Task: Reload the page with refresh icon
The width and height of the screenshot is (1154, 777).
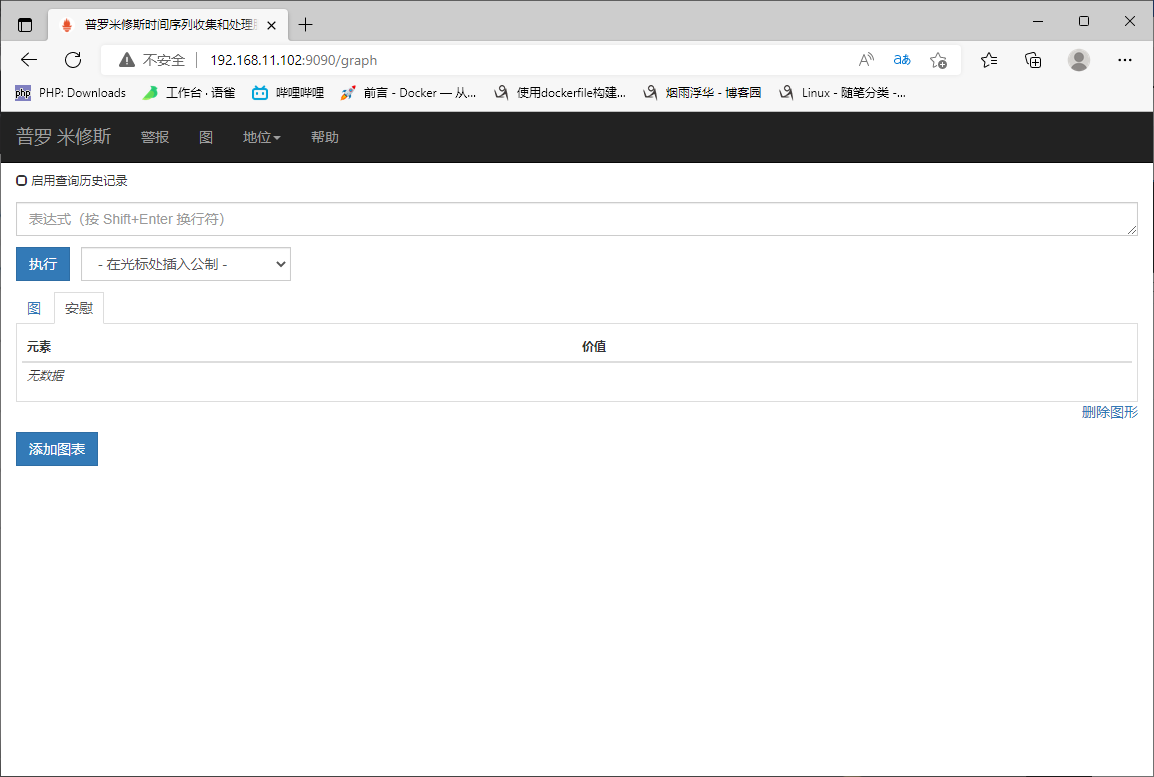Action: (x=73, y=60)
